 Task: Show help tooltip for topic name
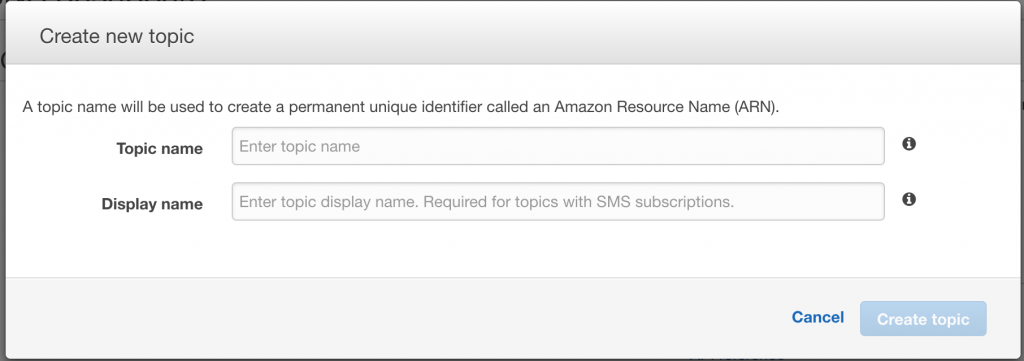point(908,144)
